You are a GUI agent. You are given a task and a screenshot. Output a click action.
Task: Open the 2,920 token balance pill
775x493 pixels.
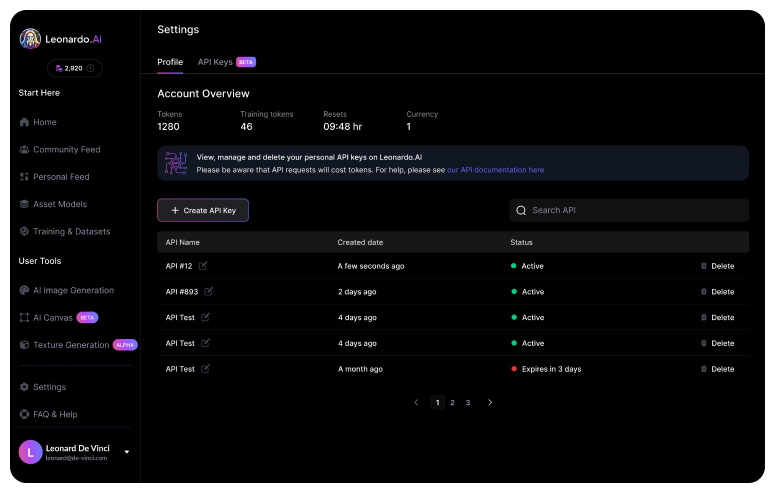click(x=75, y=68)
